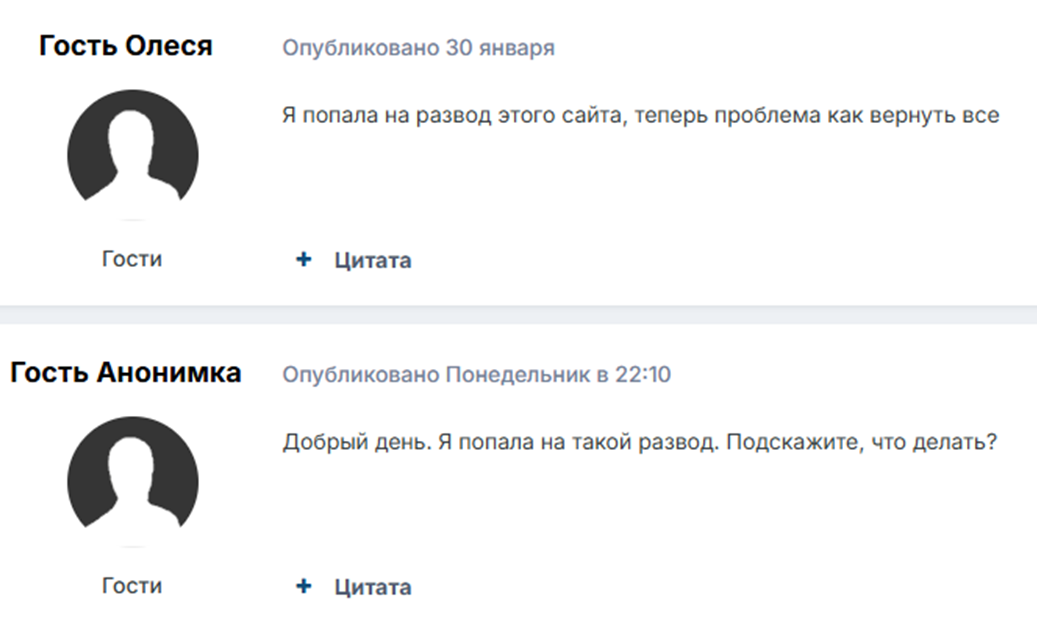Select the Гость Анонимка username heading
Image resolution: width=1037 pixels, height=627 pixels.
pos(126,373)
